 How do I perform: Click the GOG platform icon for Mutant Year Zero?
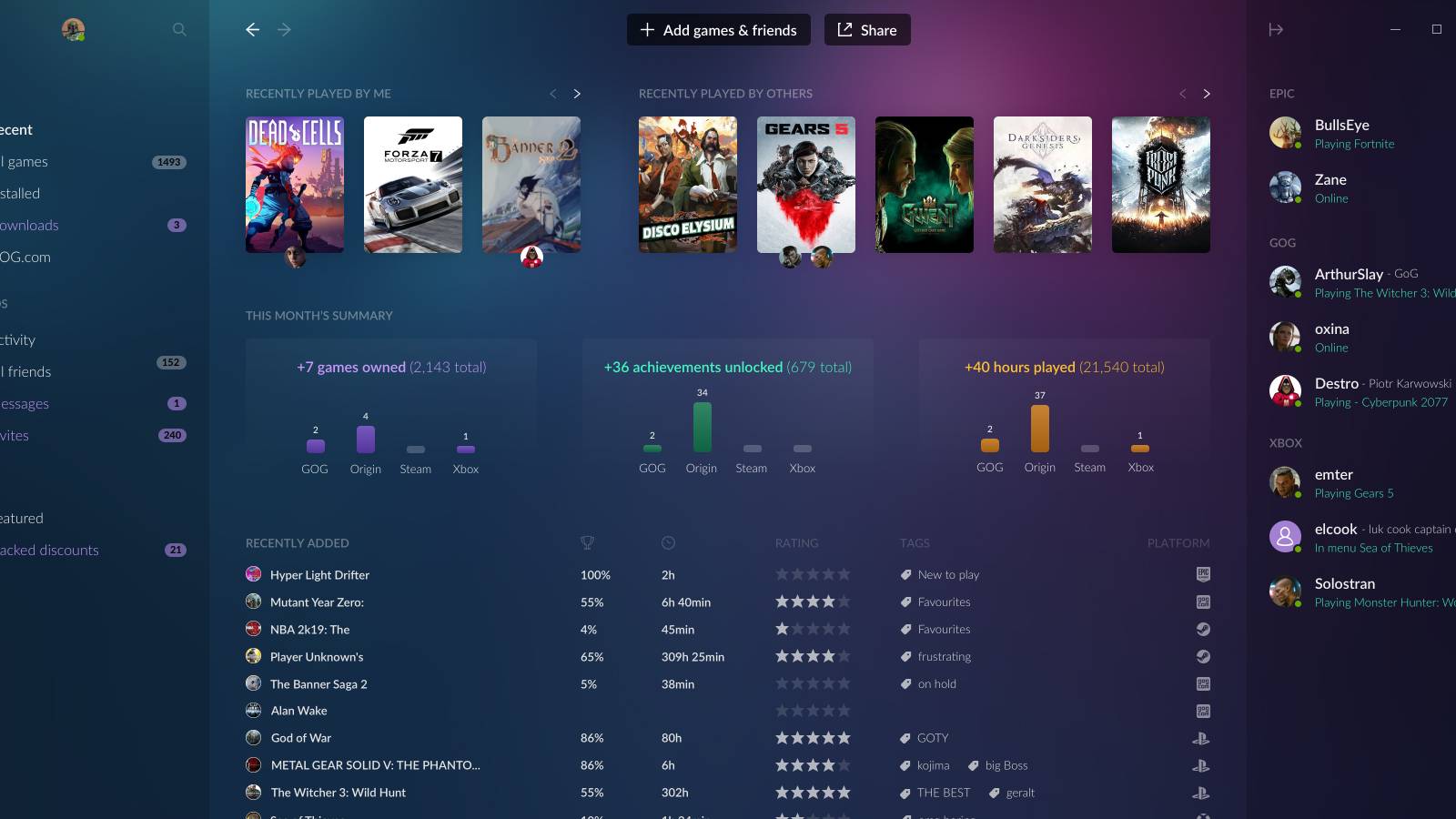1203,602
